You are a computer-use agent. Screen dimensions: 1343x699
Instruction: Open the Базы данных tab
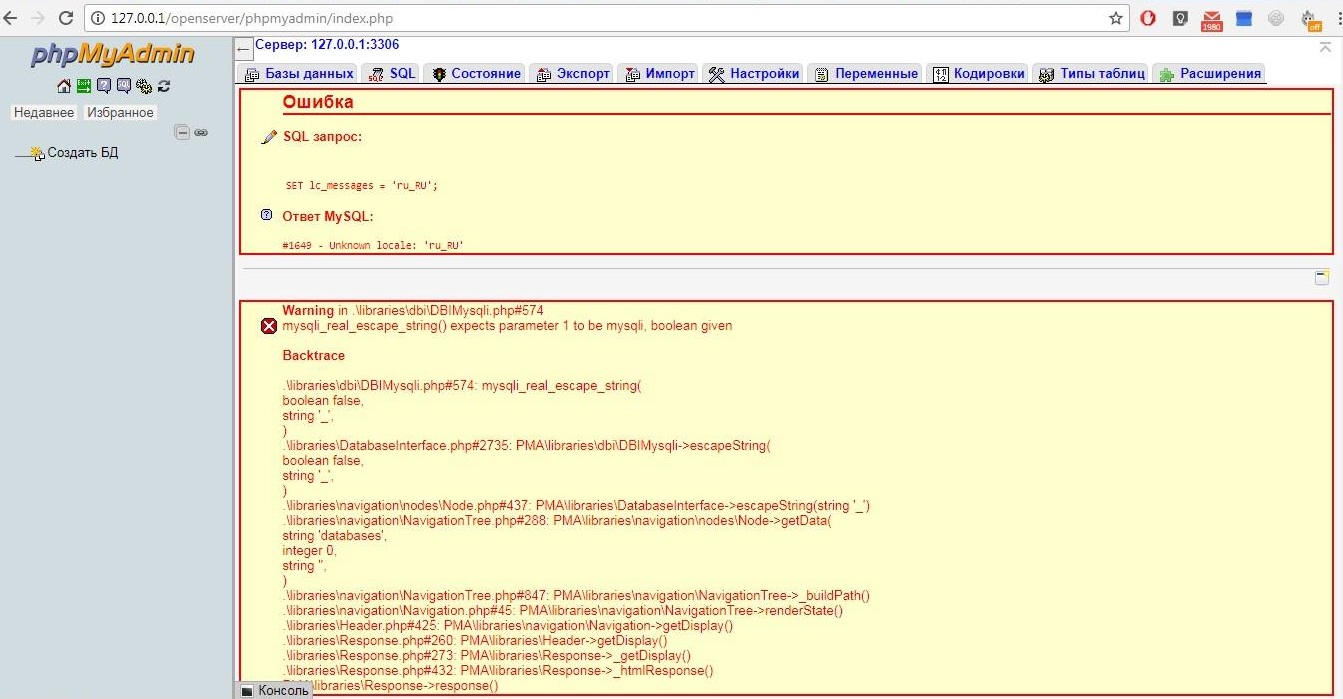pos(298,73)
